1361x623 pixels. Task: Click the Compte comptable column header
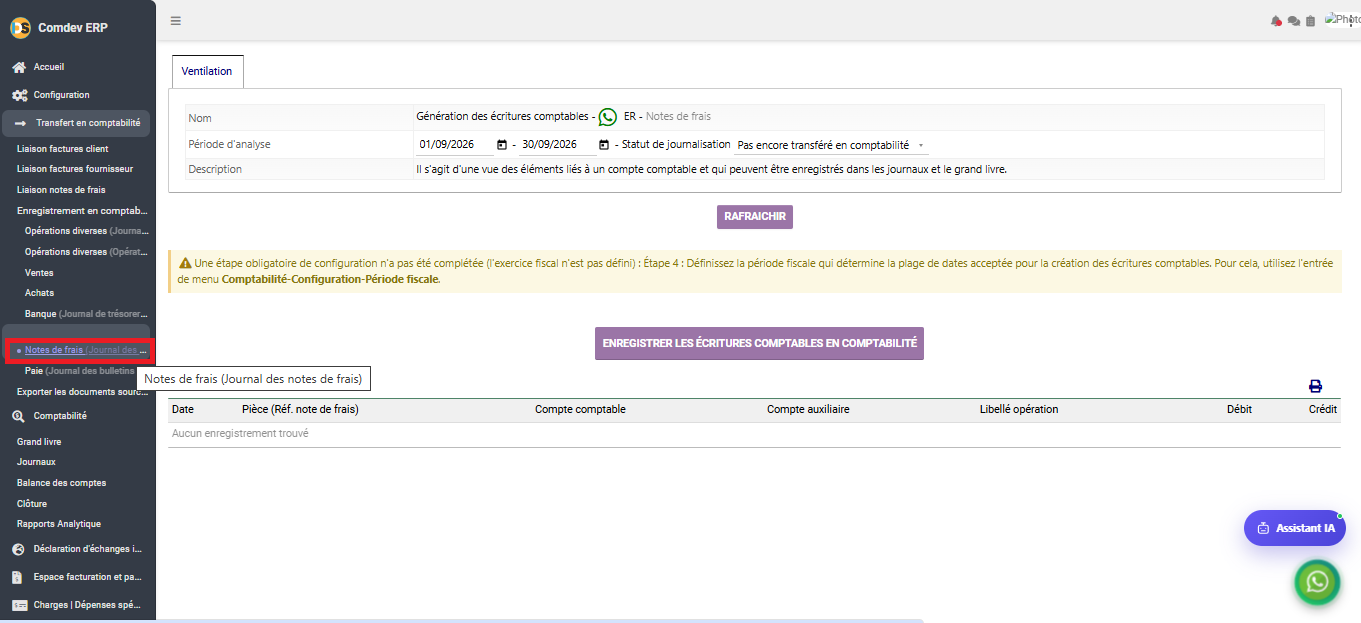[580, 409]
